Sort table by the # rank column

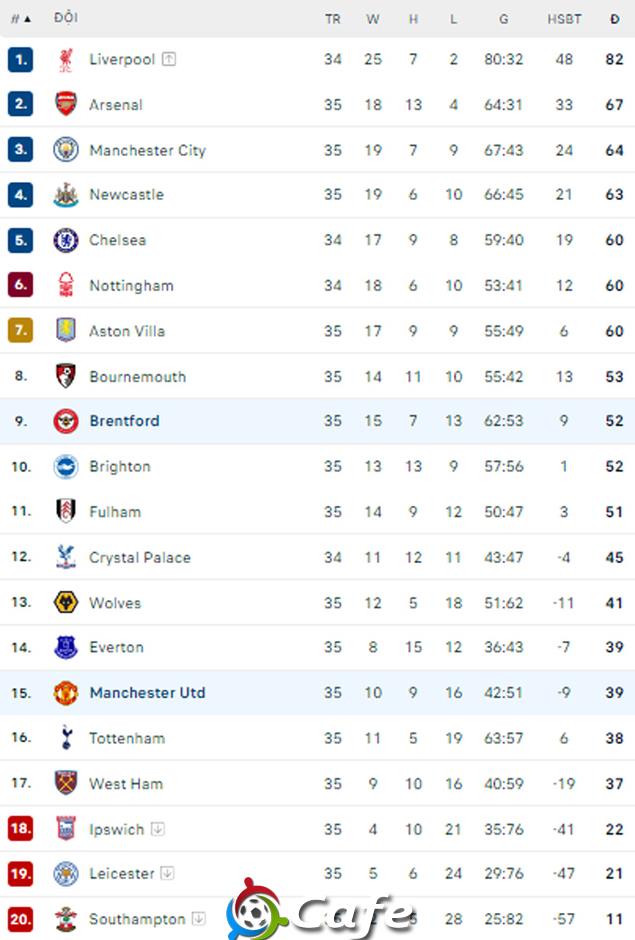(21, 19)
